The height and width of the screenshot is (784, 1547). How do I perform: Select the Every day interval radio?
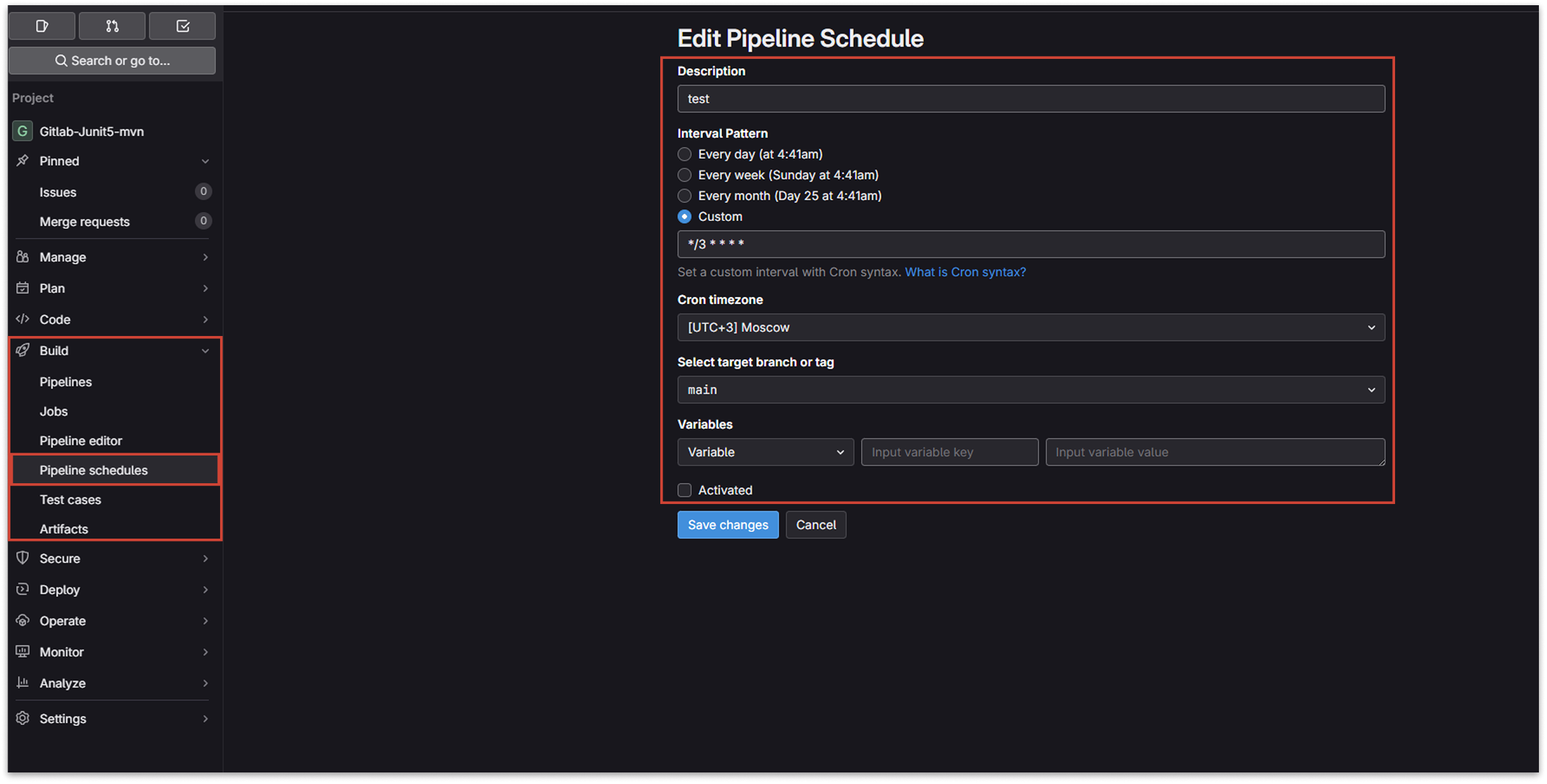(x=684, y=154)
